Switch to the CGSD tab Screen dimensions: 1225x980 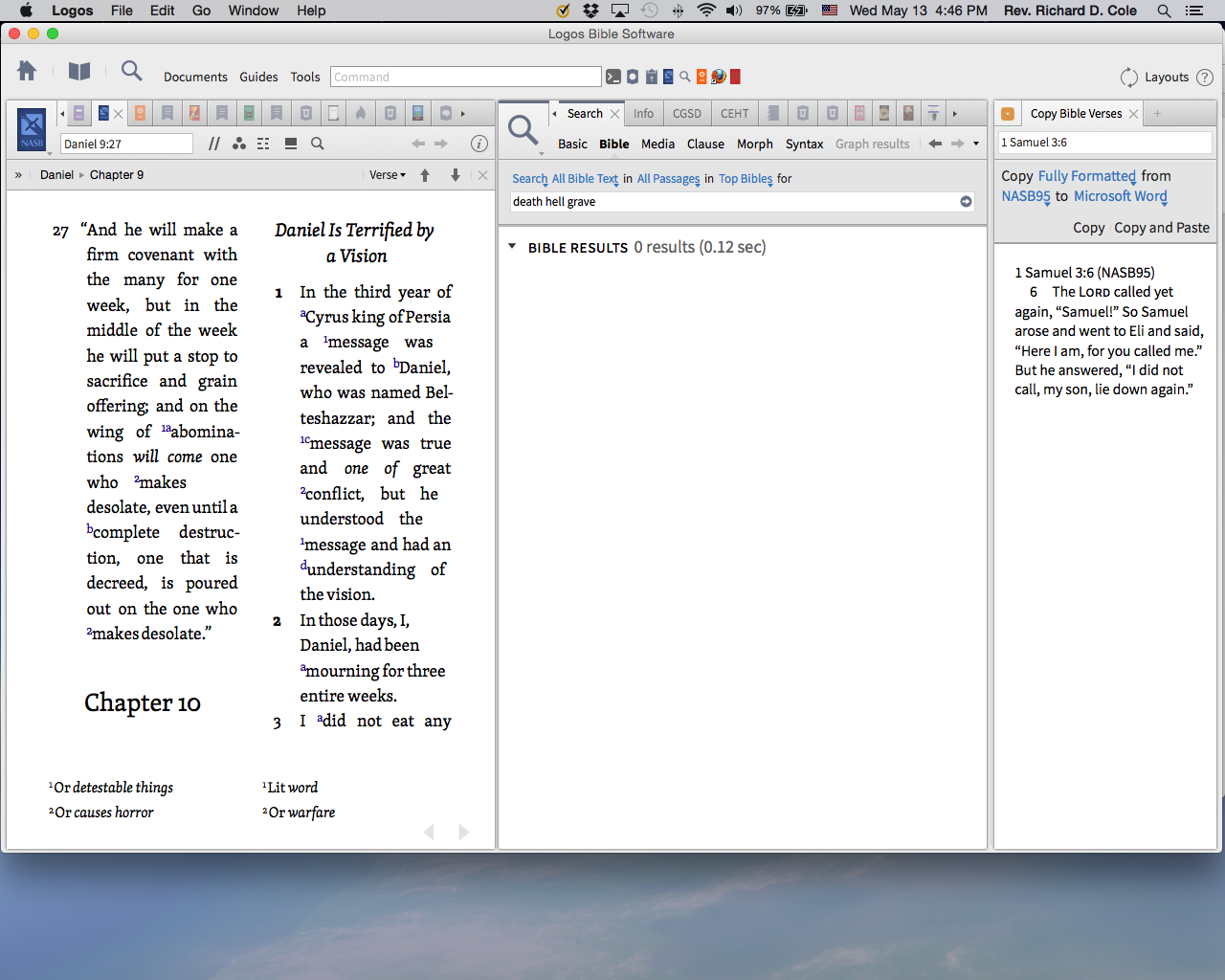687,114
